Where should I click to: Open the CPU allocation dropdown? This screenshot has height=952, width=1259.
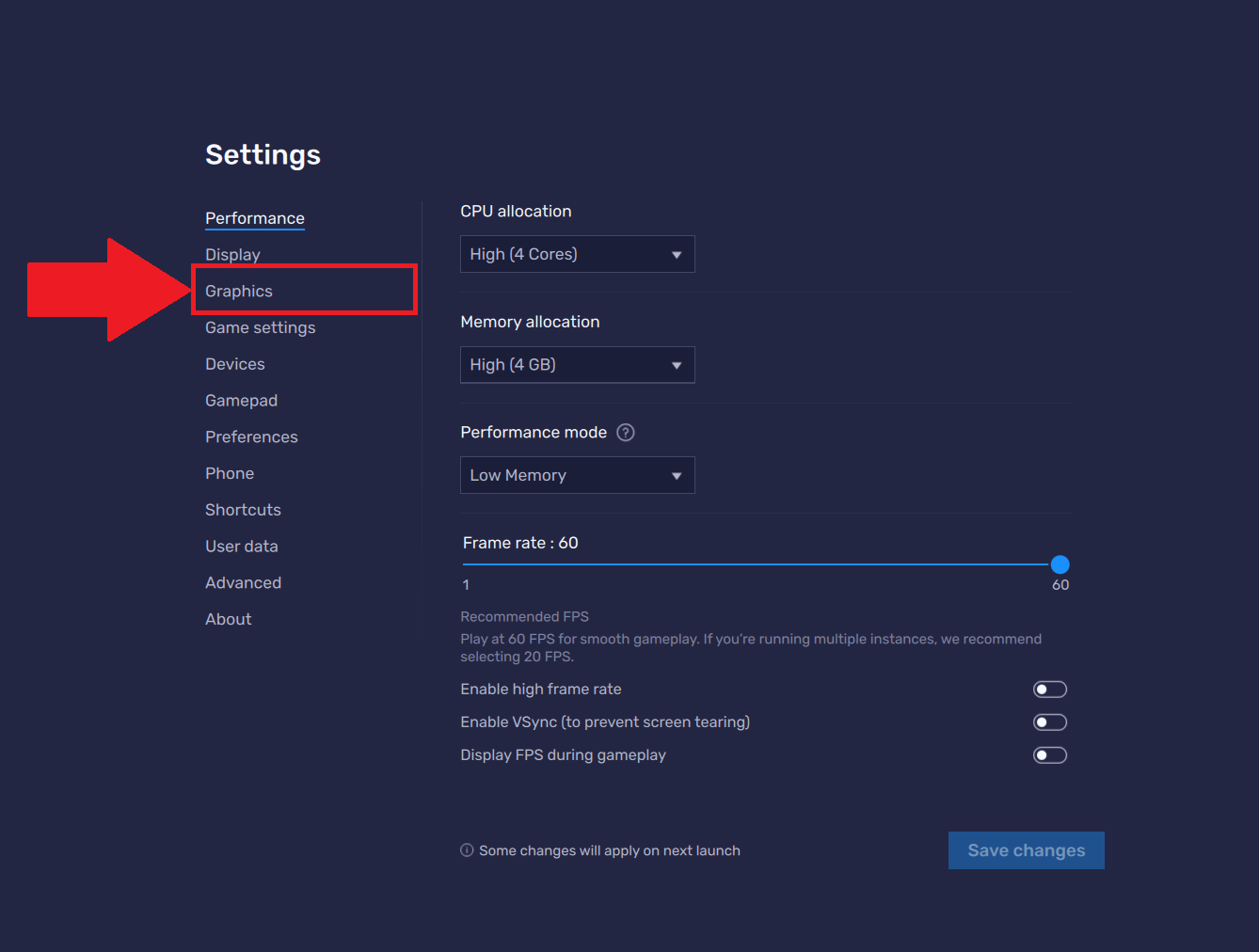577,254
